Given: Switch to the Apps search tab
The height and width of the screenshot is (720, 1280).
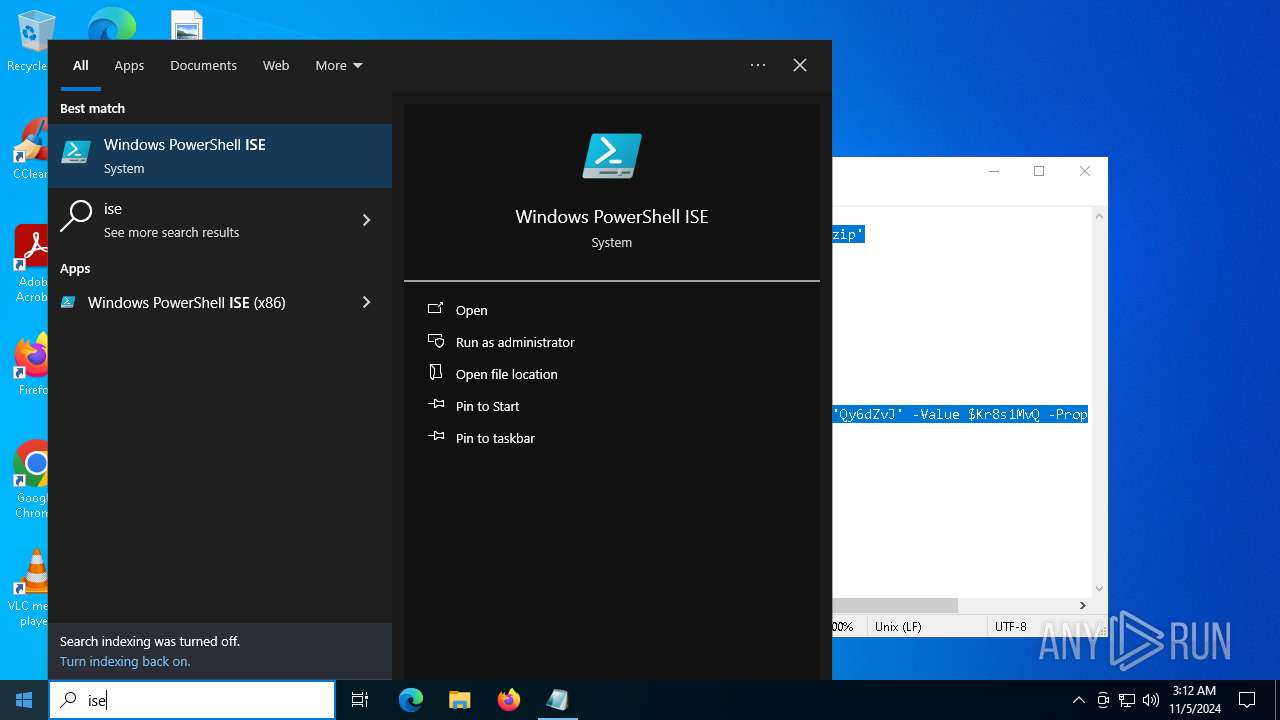Looking at the screenshot, I should click(129, 65).
